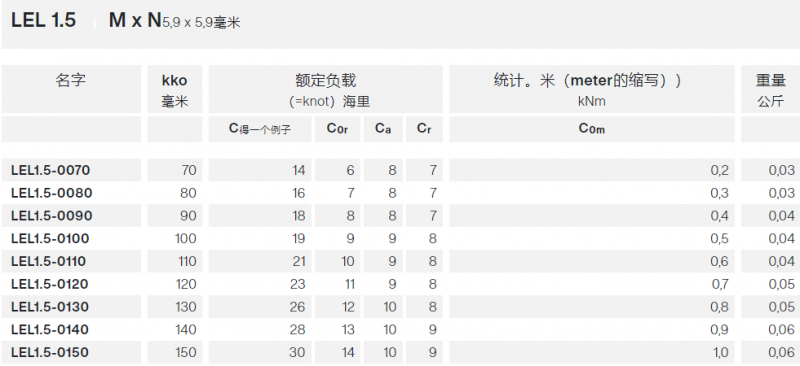Click the C0m sub-column header
The image size is (800, 366).
[592, 129]
